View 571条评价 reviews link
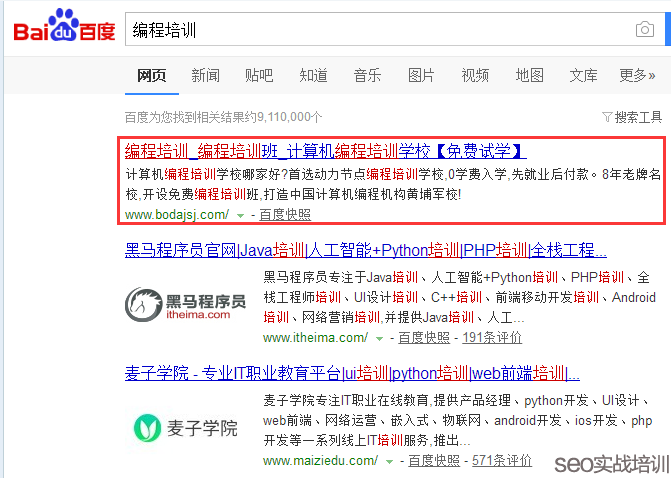Viewport: 671px width, 478px height. point(502,461)
